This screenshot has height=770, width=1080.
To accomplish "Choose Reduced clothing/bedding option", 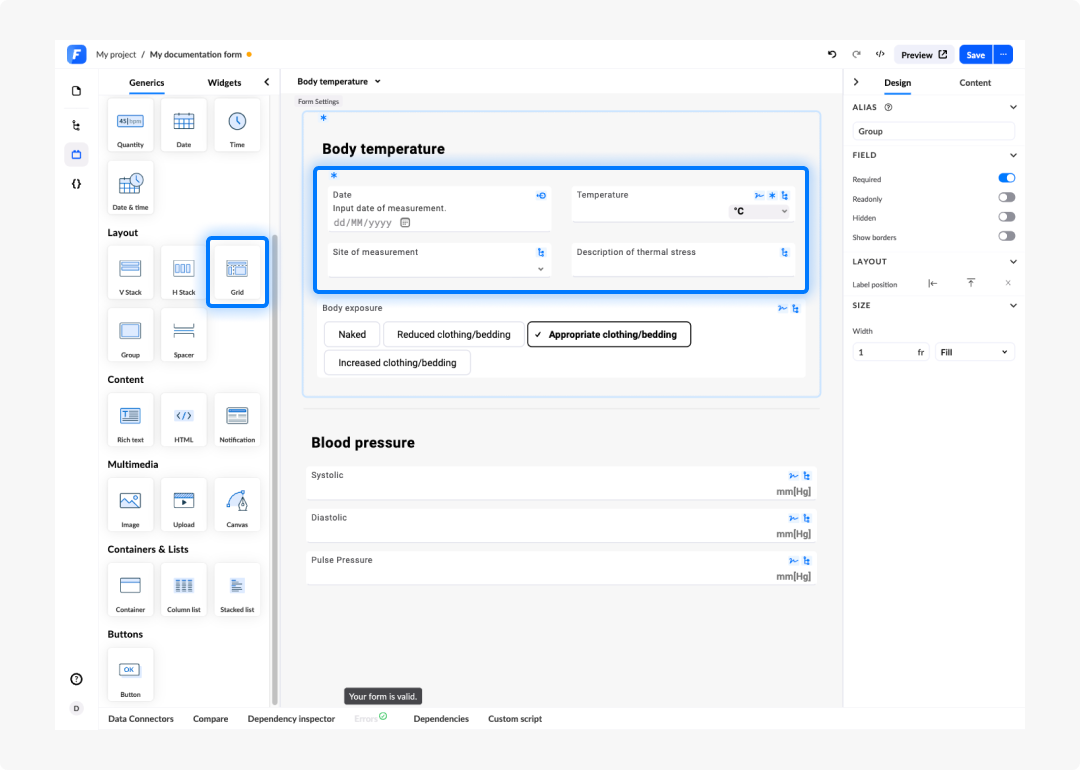I will 454,335.
